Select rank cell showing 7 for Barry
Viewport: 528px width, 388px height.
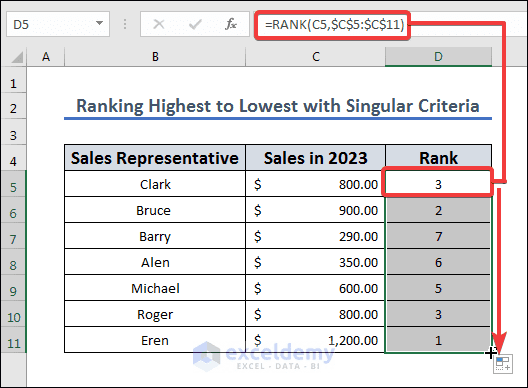438,236
